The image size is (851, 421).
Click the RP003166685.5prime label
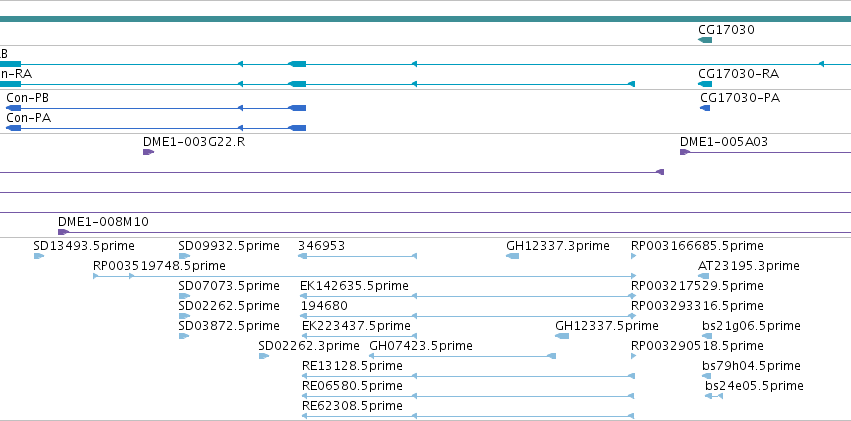[697, 246]
